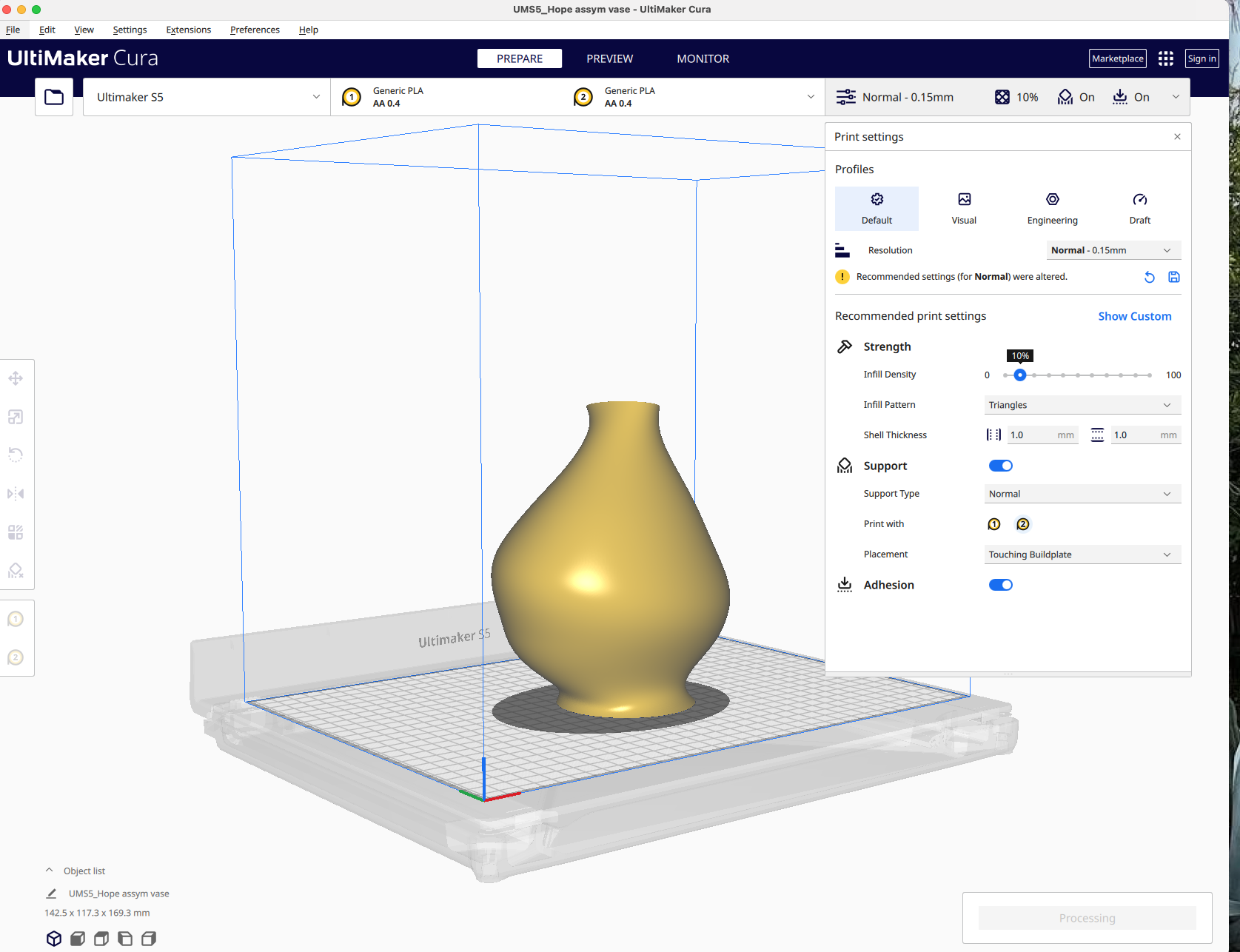Select the Move tool in the left toolbar
Screen dimensions: 1240x952
[x=16, y=378]
